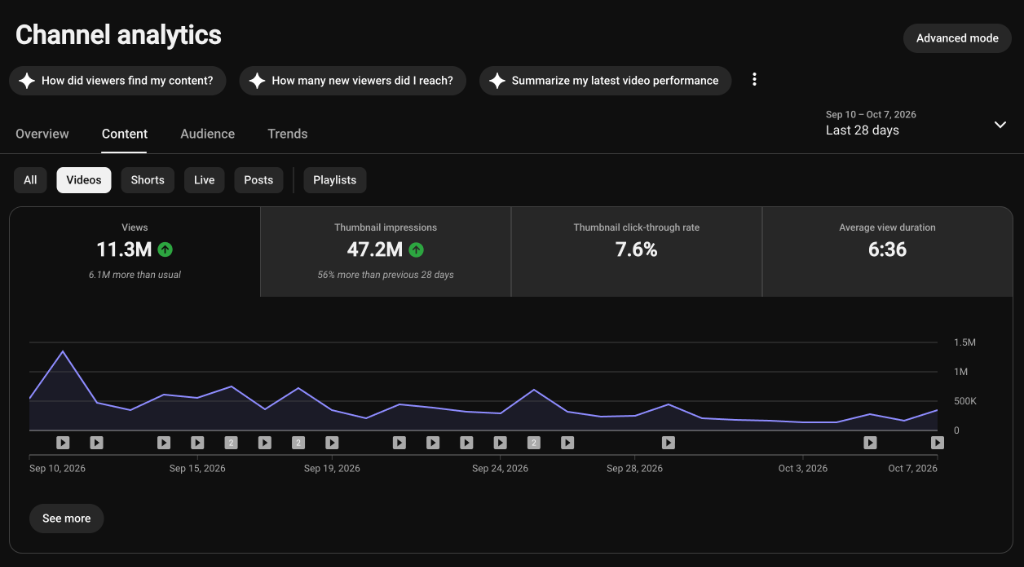Click the '2' videos marker for Sep 25
1024x567 pixels.
(534, 443)
